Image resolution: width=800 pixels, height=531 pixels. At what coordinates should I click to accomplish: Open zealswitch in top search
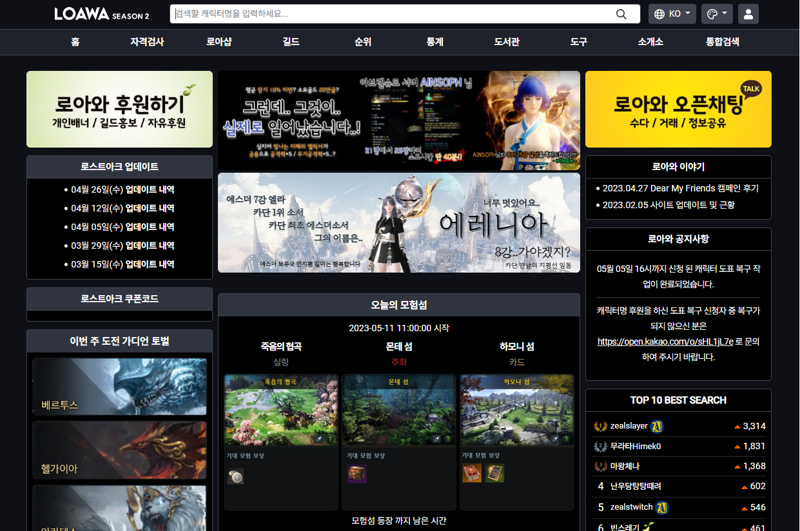(x=632, y=507)
